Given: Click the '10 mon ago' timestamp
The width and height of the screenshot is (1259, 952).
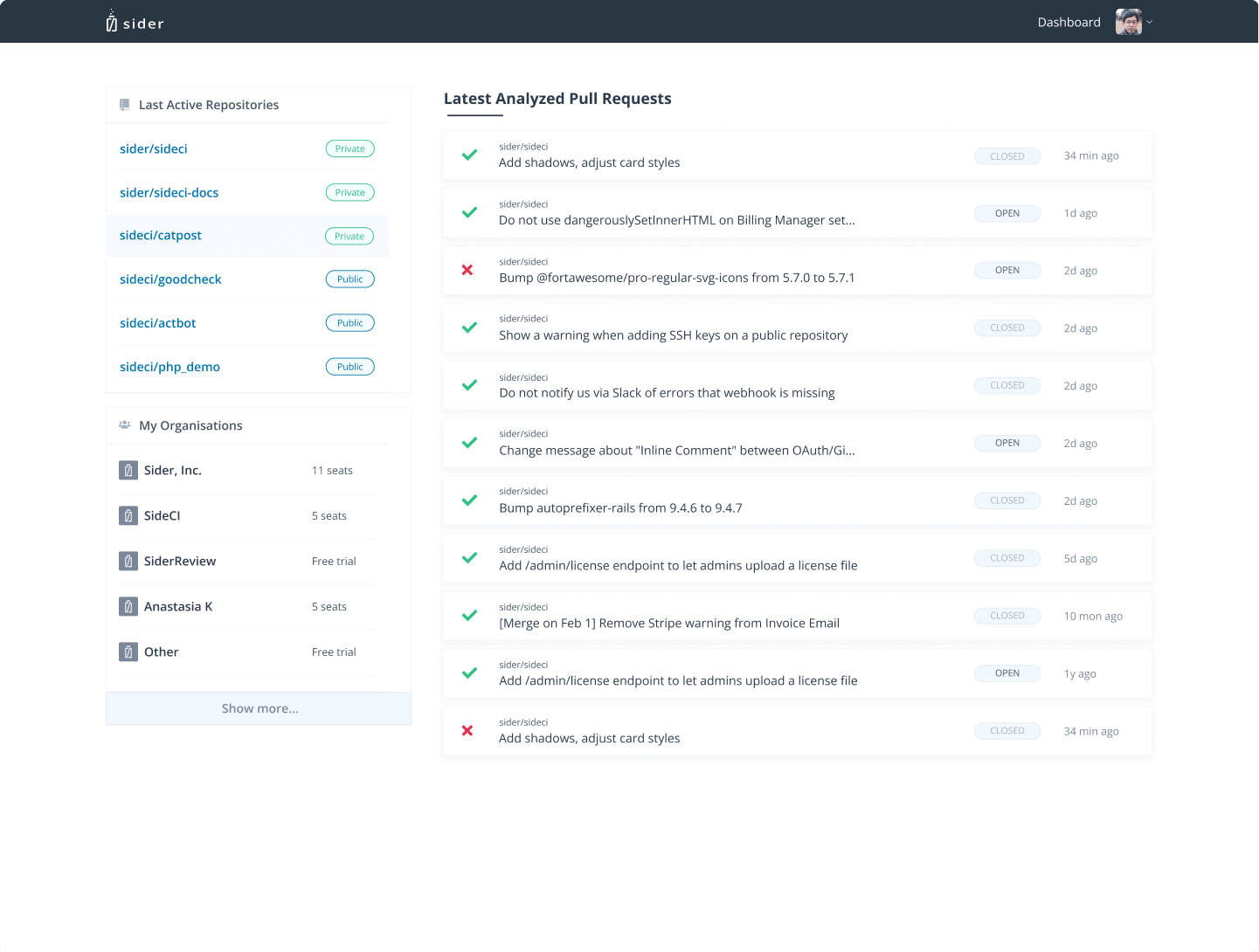Looking at the screenshot, I should point(1093,616).
